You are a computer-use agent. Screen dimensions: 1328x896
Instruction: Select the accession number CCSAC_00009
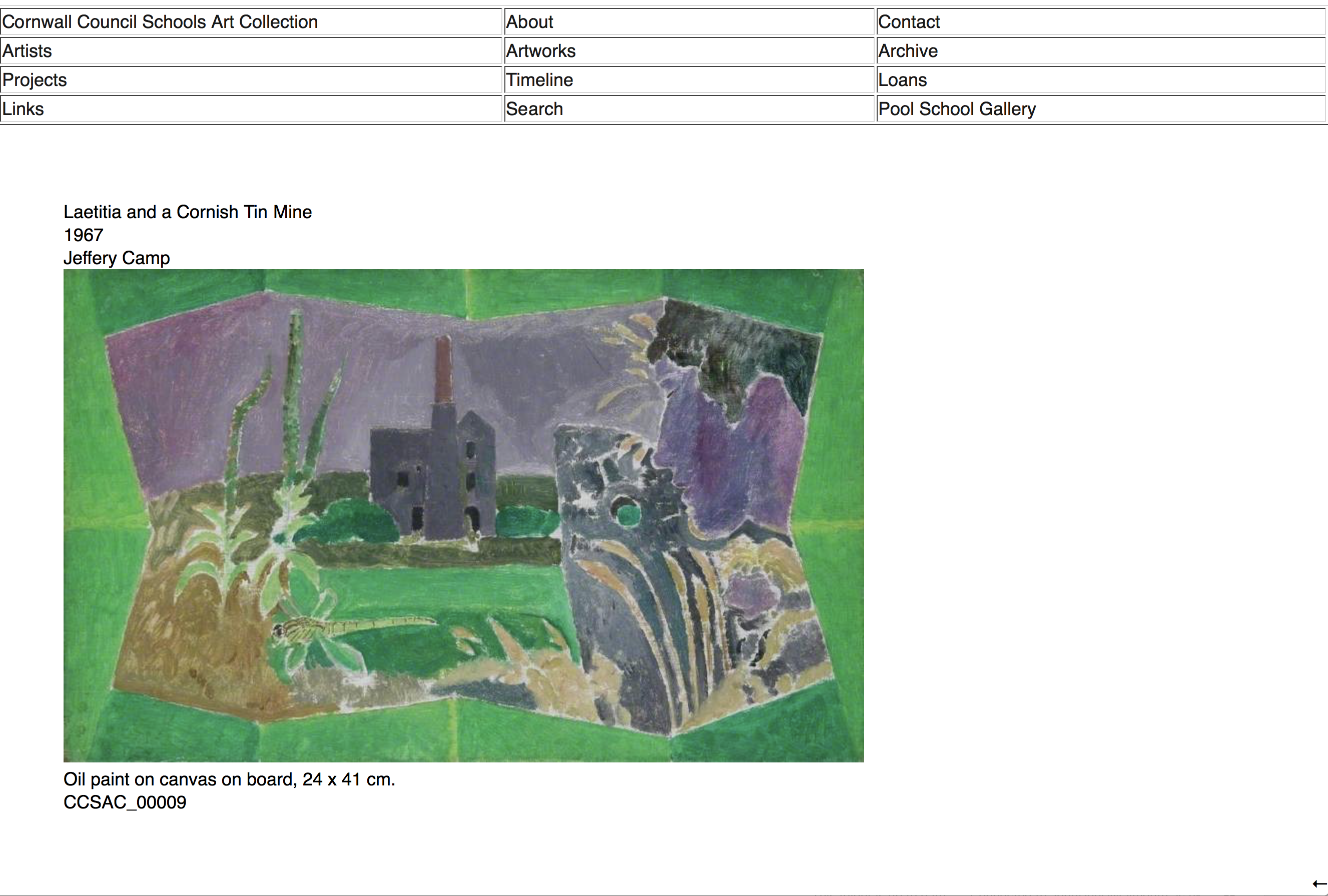(x=125, y=802)
